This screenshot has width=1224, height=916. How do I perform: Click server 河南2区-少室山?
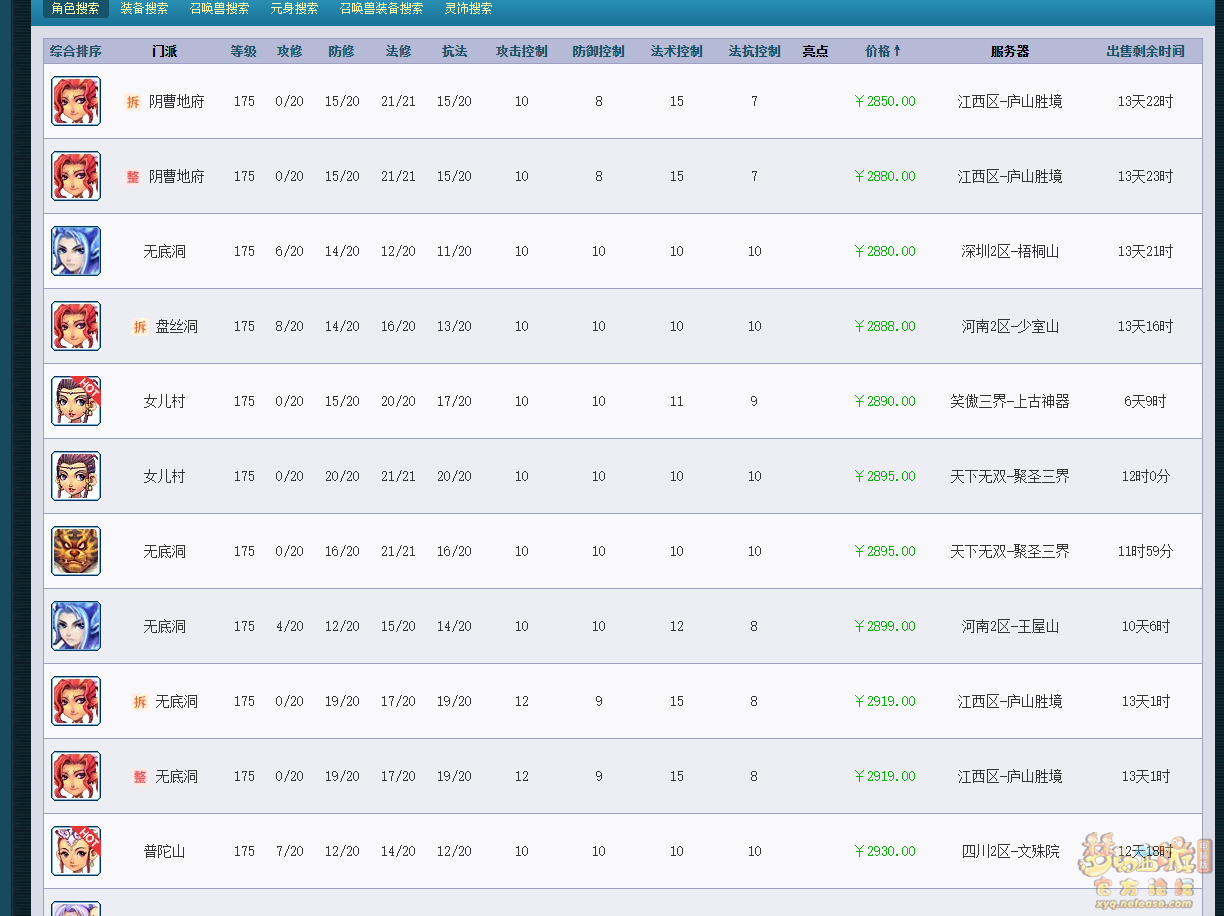1010,326
